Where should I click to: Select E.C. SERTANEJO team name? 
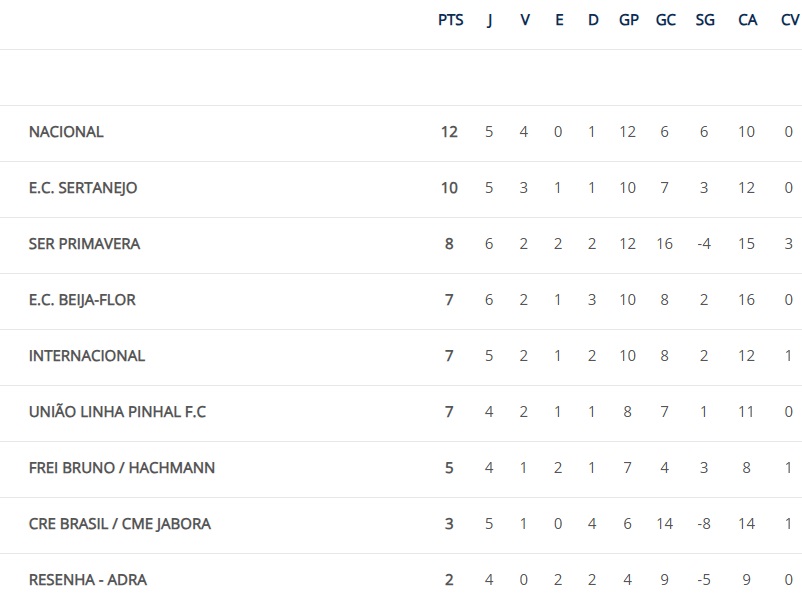(x=83, y=188)
